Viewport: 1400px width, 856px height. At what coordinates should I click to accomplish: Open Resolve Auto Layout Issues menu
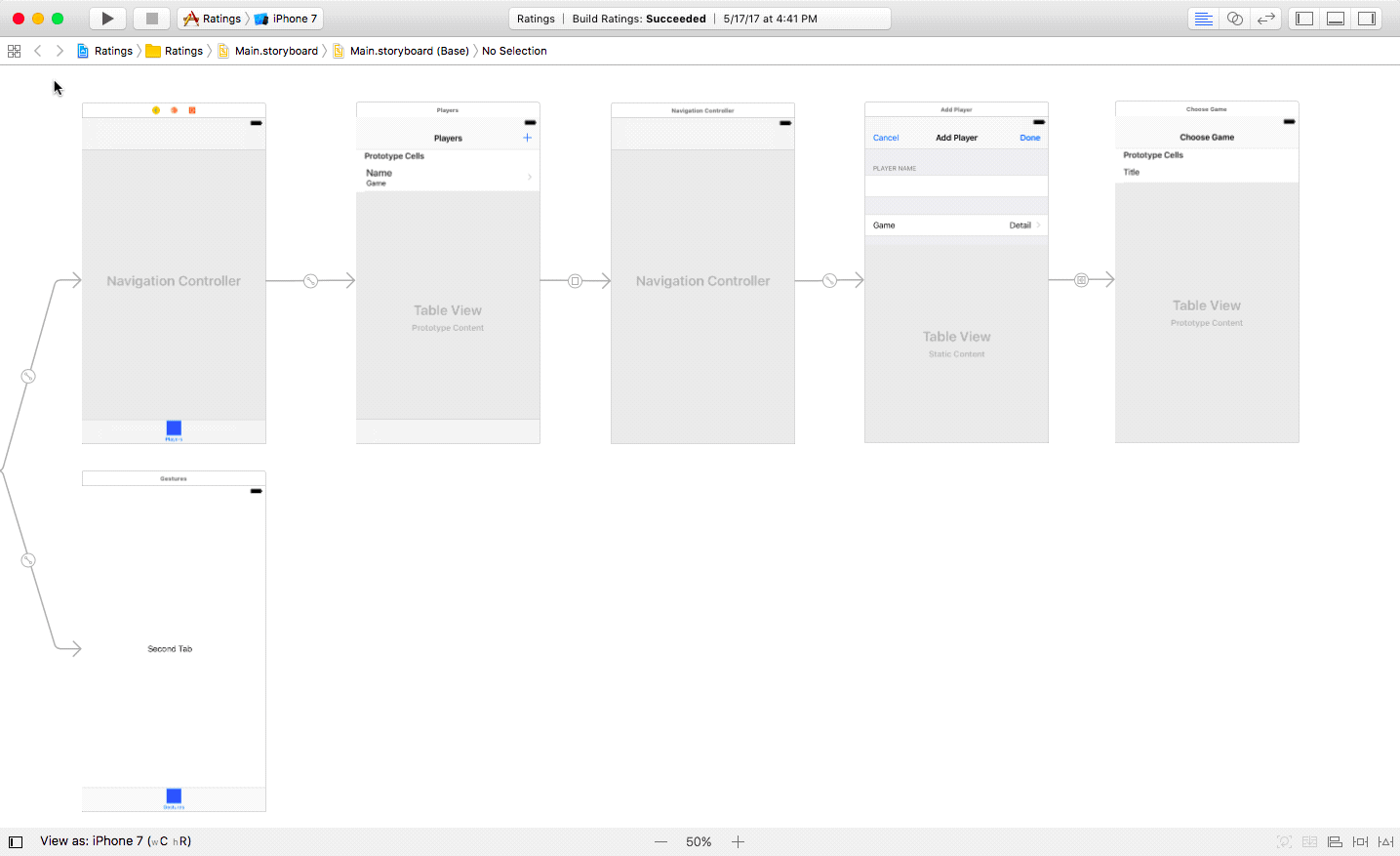click(x=1385, y=841)
